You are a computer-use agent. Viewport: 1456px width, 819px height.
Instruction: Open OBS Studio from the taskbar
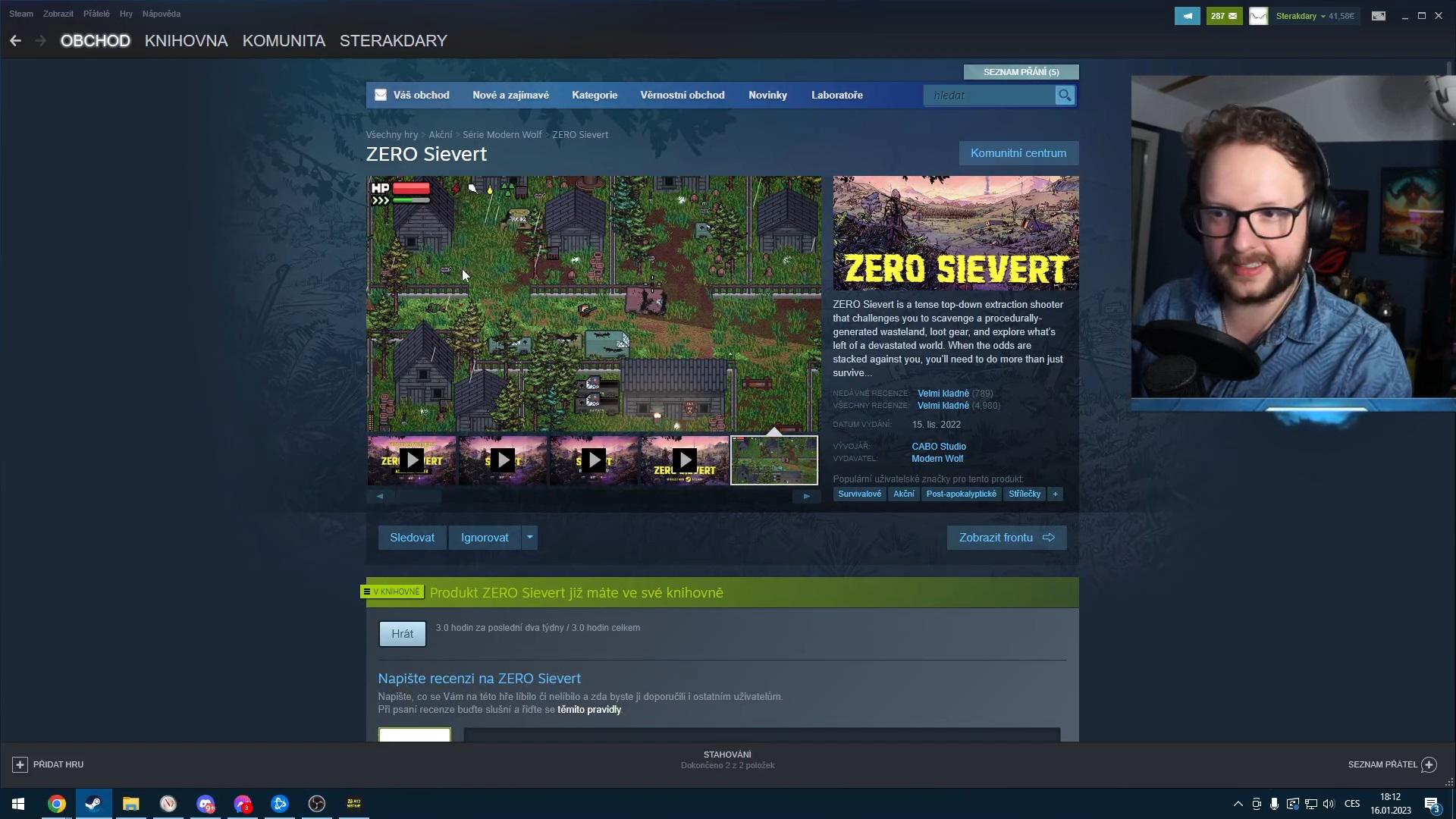(x=317, y=804)
